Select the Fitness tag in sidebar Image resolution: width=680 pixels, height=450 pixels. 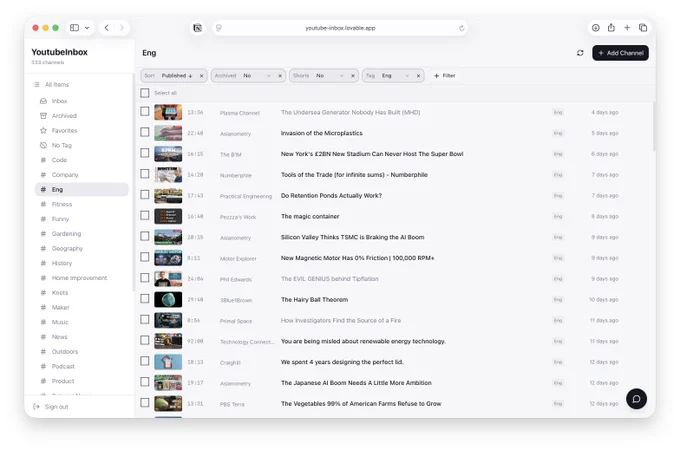(62, 204)
